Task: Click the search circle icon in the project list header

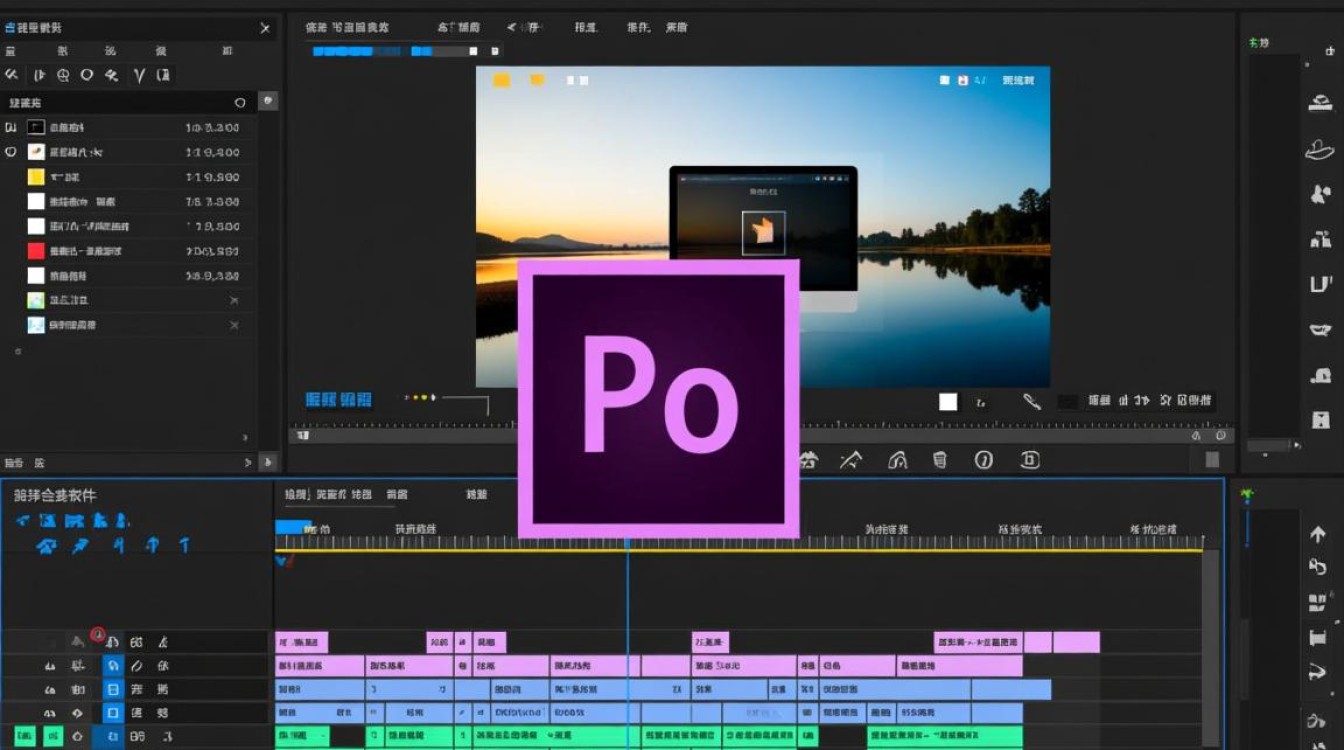Action: (x=240, y=102)
